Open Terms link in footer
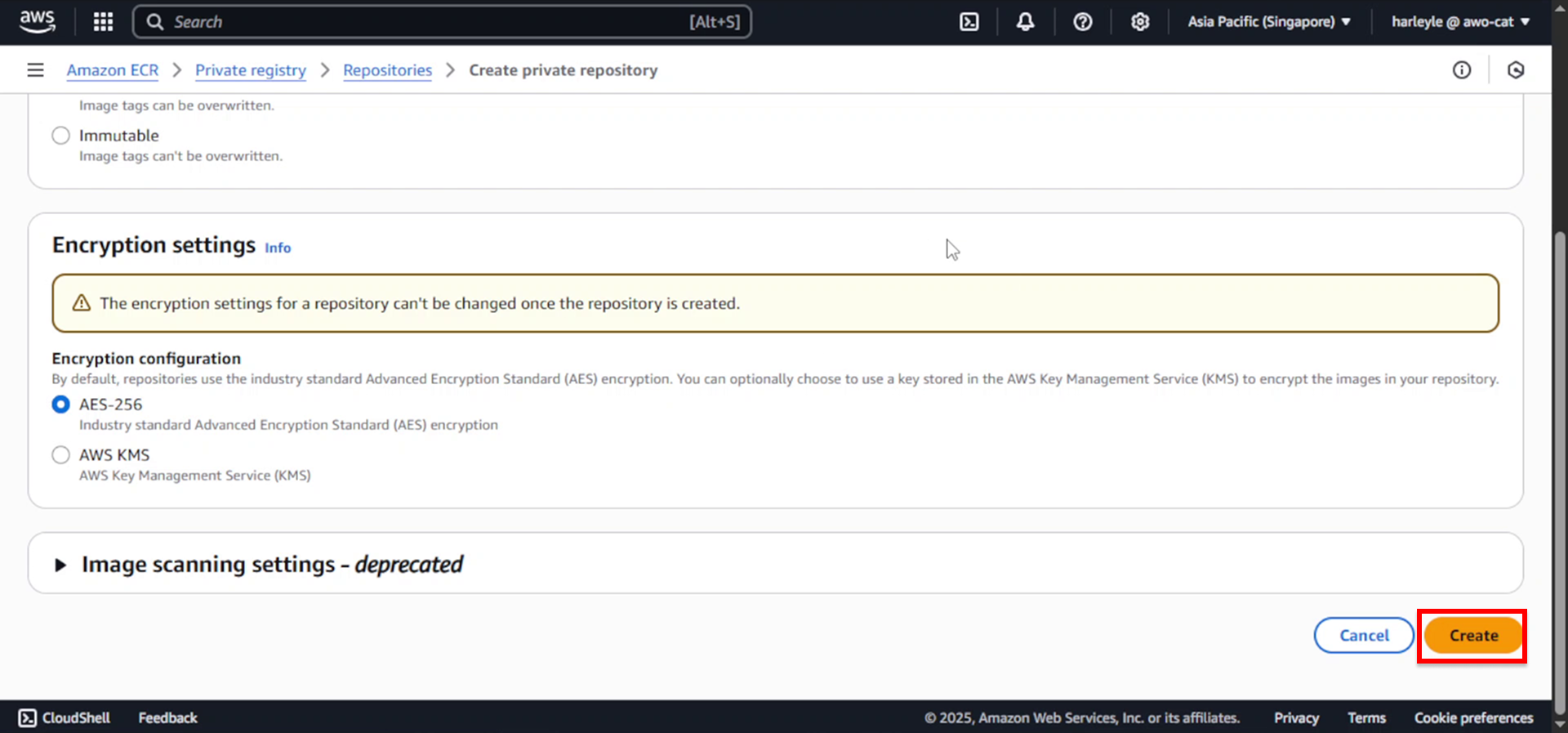The image size is (1568, 733). pos(1366,717)
